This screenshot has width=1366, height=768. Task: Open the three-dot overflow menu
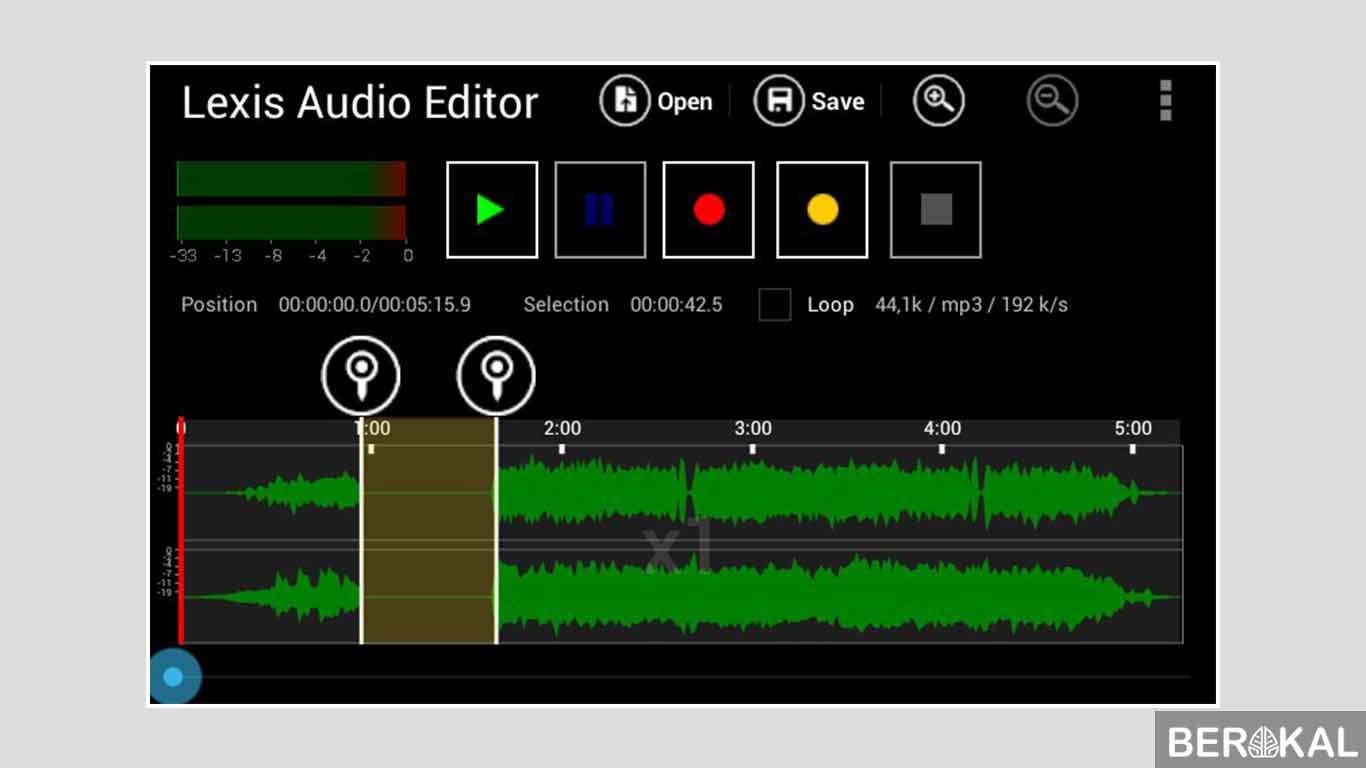1165,101
